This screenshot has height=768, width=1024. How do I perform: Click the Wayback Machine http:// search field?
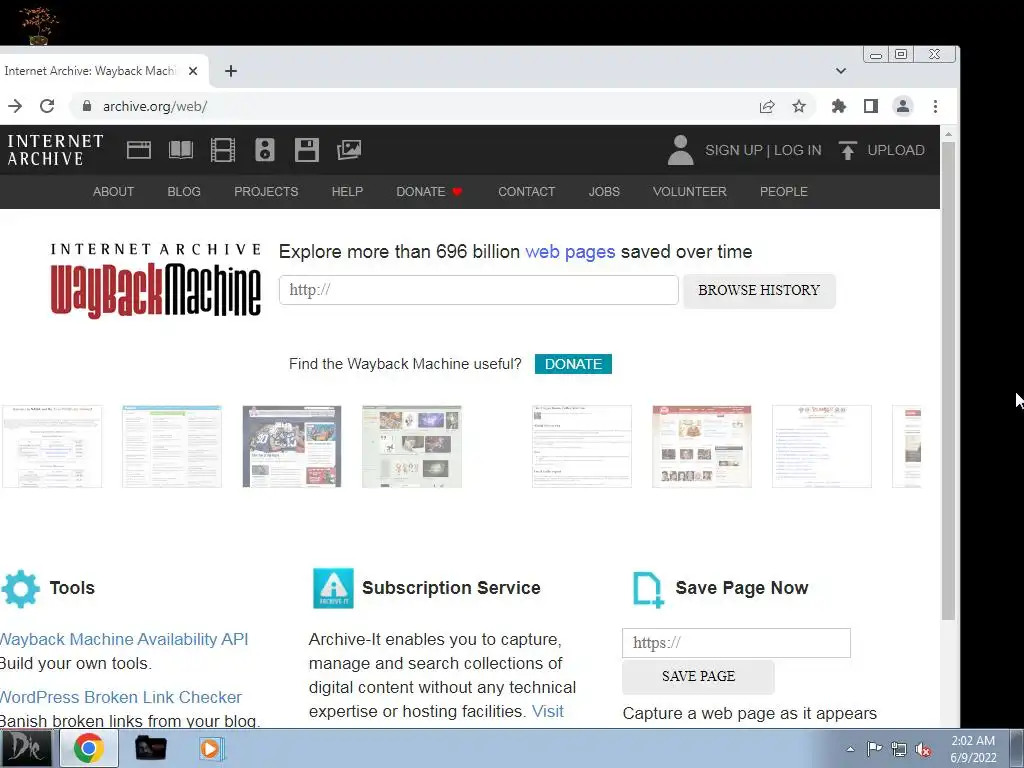coord(479,290)
